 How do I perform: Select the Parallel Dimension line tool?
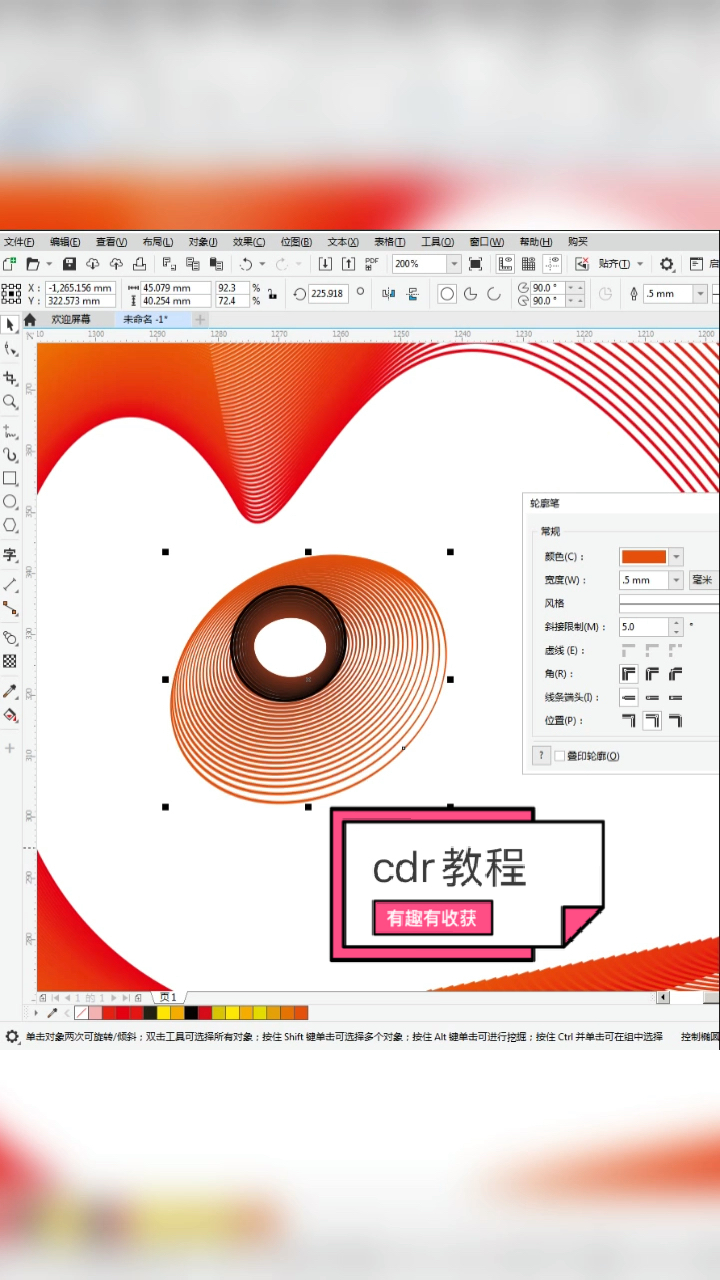point(10,584)
